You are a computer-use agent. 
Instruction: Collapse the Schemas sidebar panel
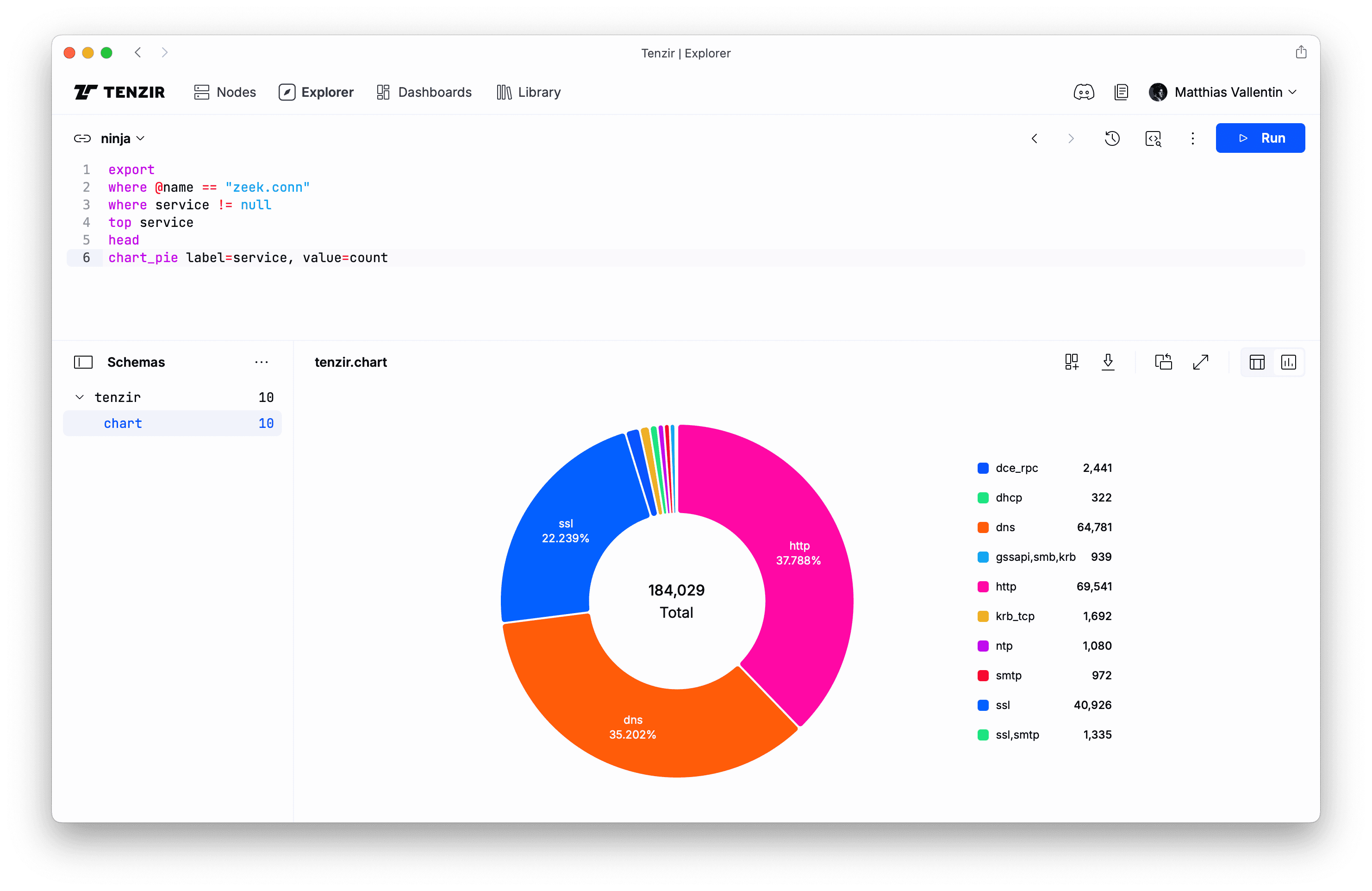coord(83,362)
